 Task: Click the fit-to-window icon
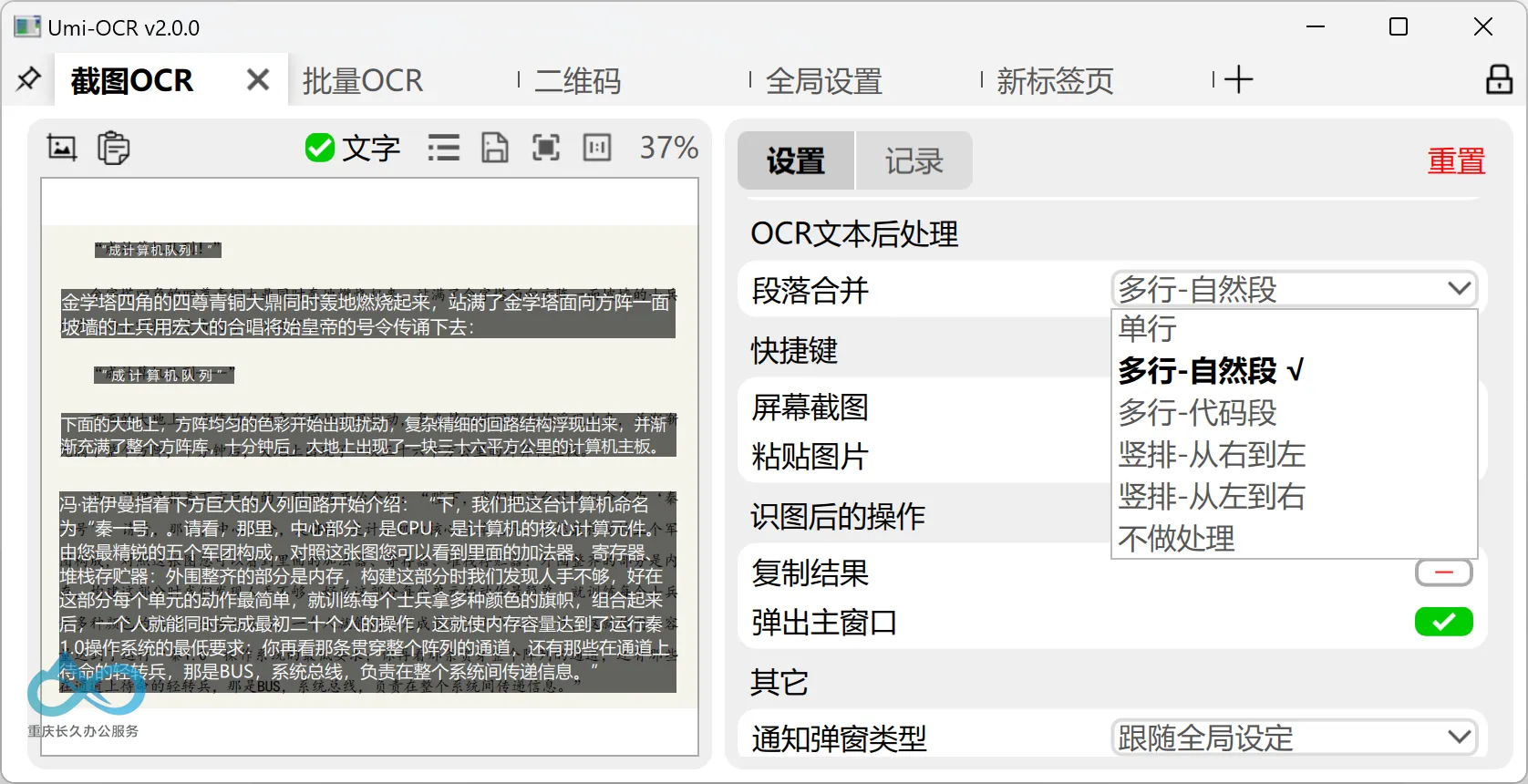point(546,148)
